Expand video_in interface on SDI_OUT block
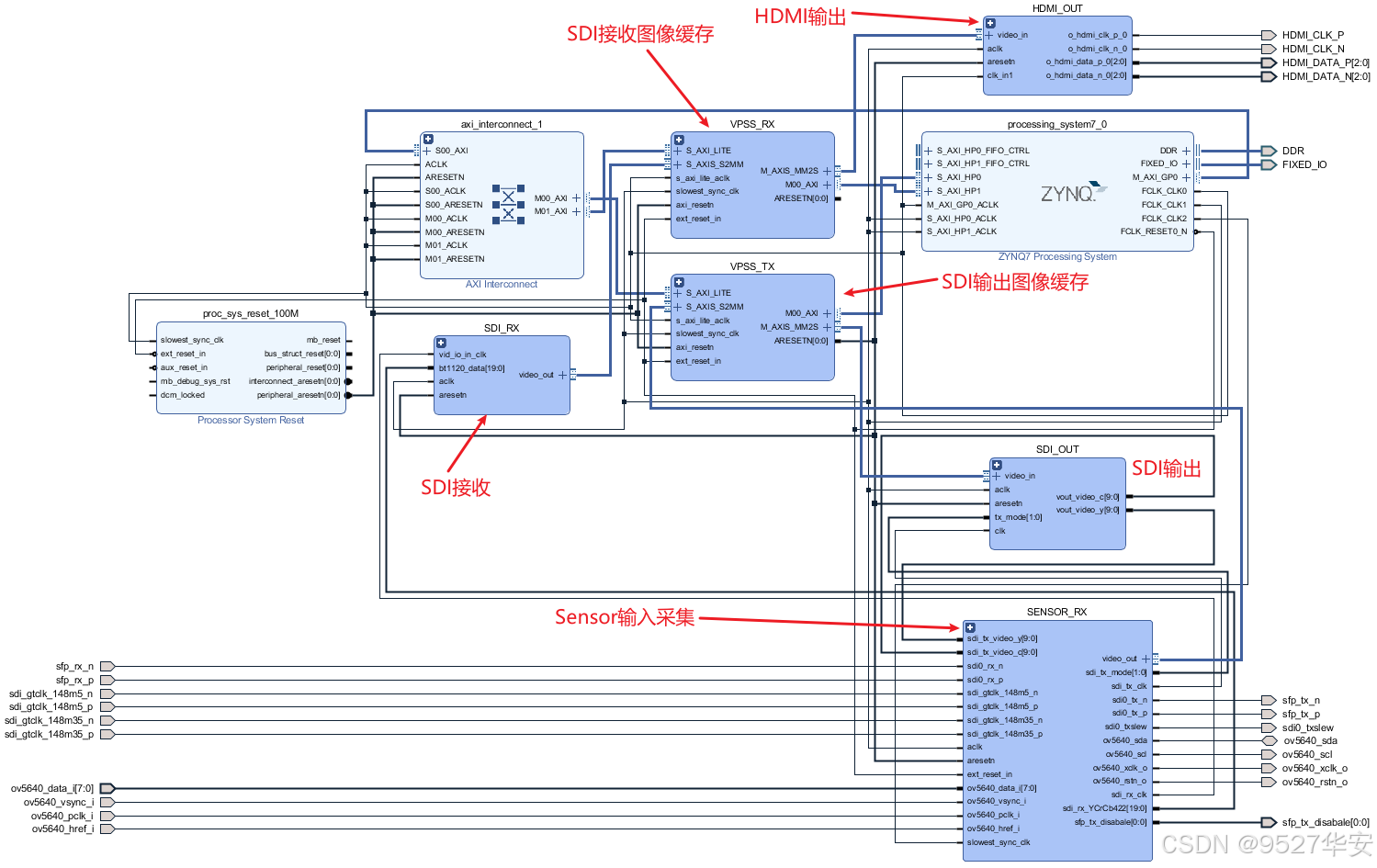Image resolution: width=1377 pixels, height=868 pixels. 997,476
